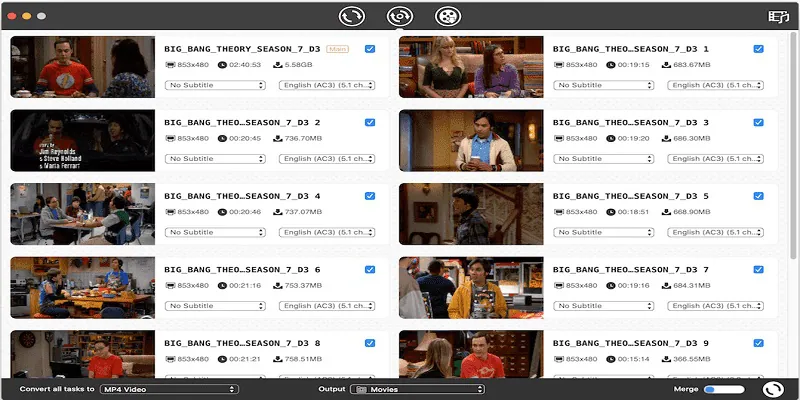Click title name BIG_BANG_THEO…SEASON_7_D3 9
This screenshot has width=800, height=400.
(631, 343)
